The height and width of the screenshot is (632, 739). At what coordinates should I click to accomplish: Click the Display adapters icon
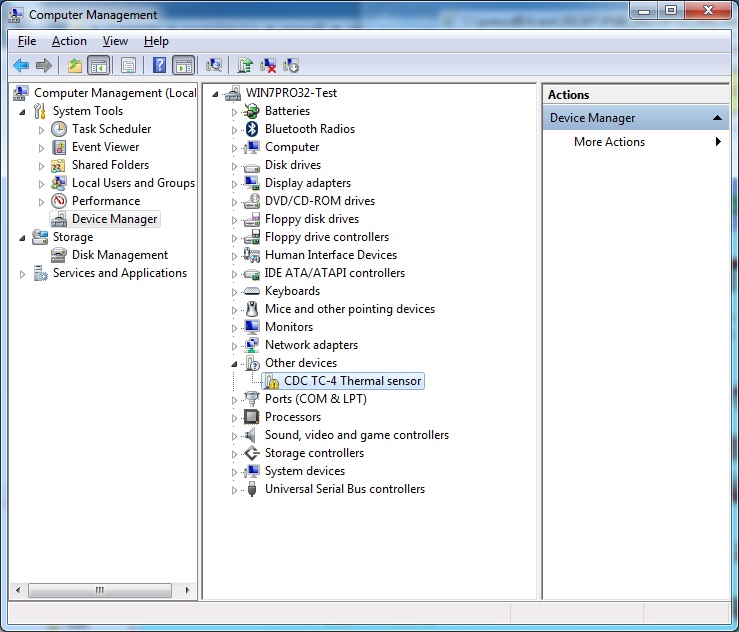coord(252,183)
